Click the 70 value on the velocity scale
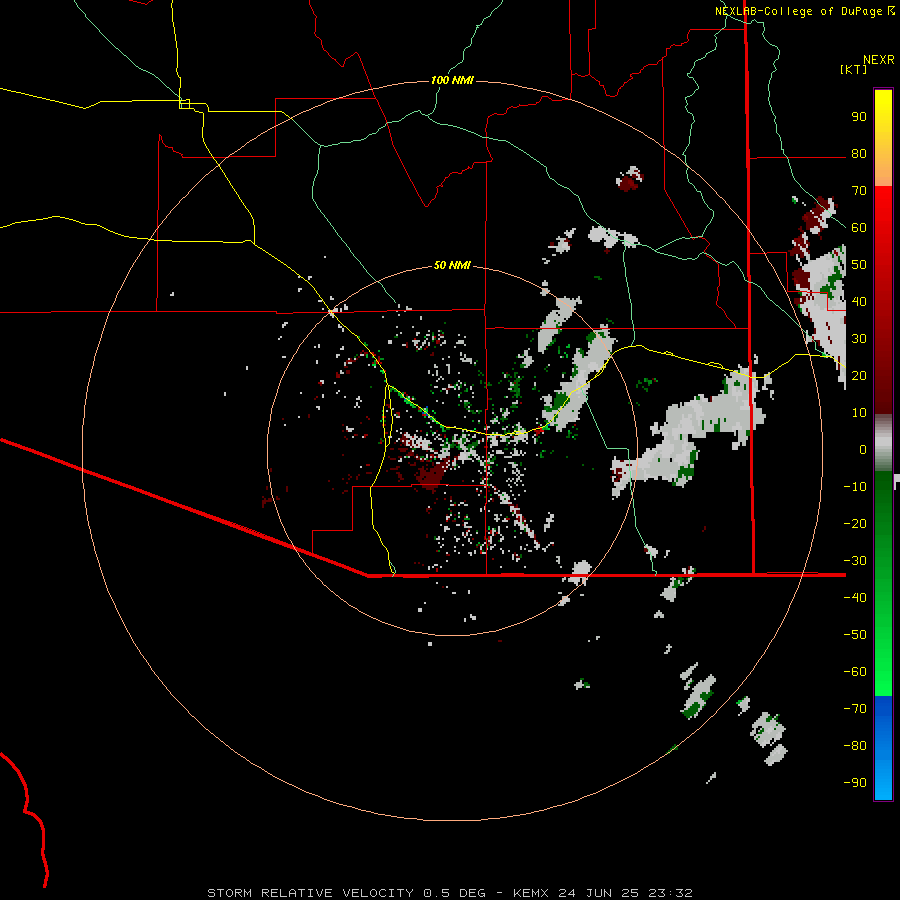 (859, 191)
